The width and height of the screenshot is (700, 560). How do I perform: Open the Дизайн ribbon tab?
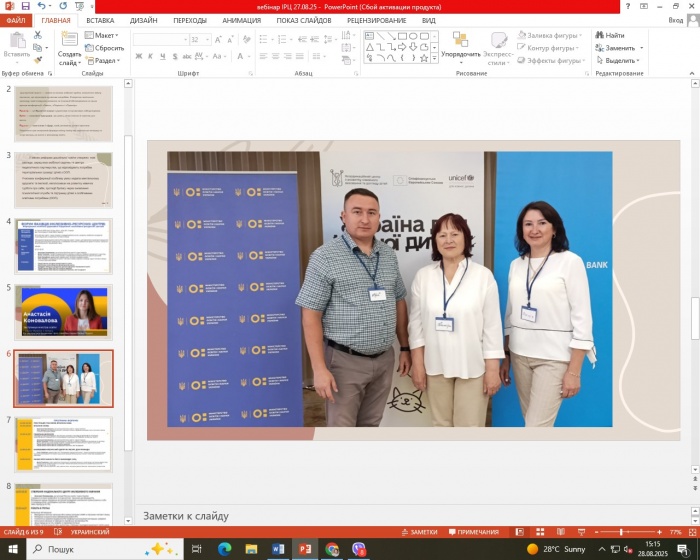pos(143,19)
